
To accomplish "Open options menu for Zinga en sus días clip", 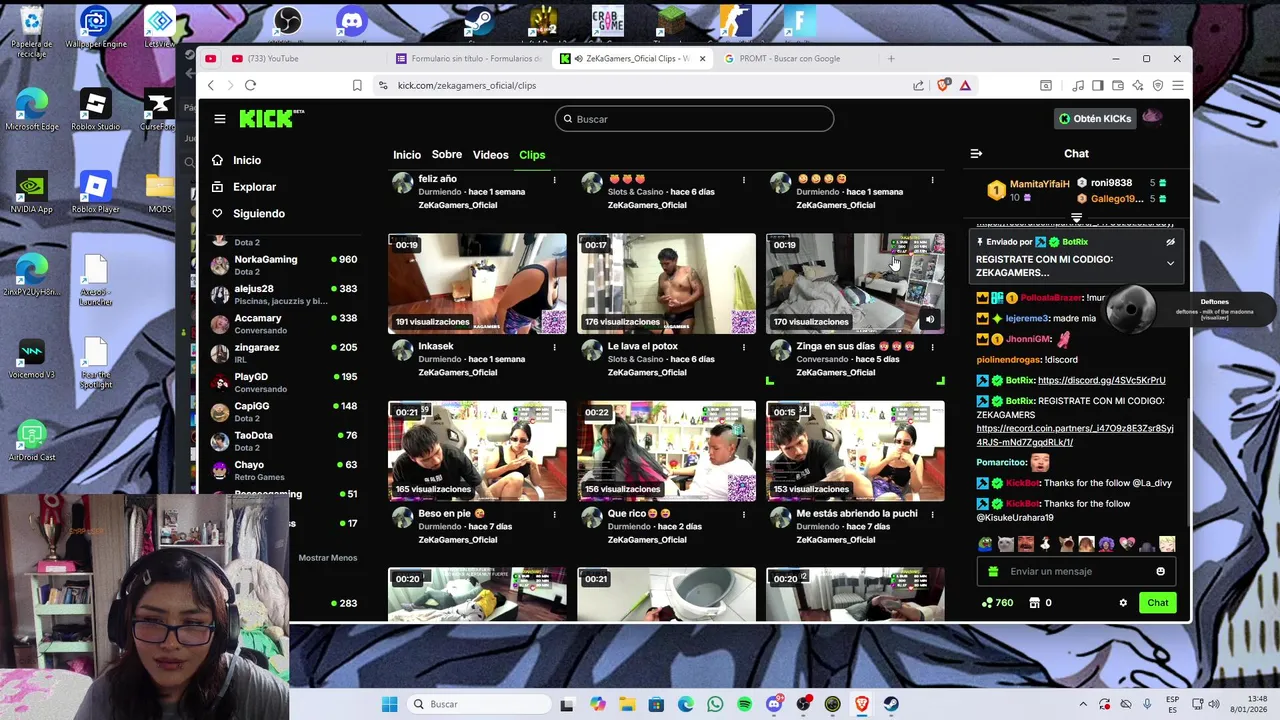I will pyautogui.click(x=932, y=347).
